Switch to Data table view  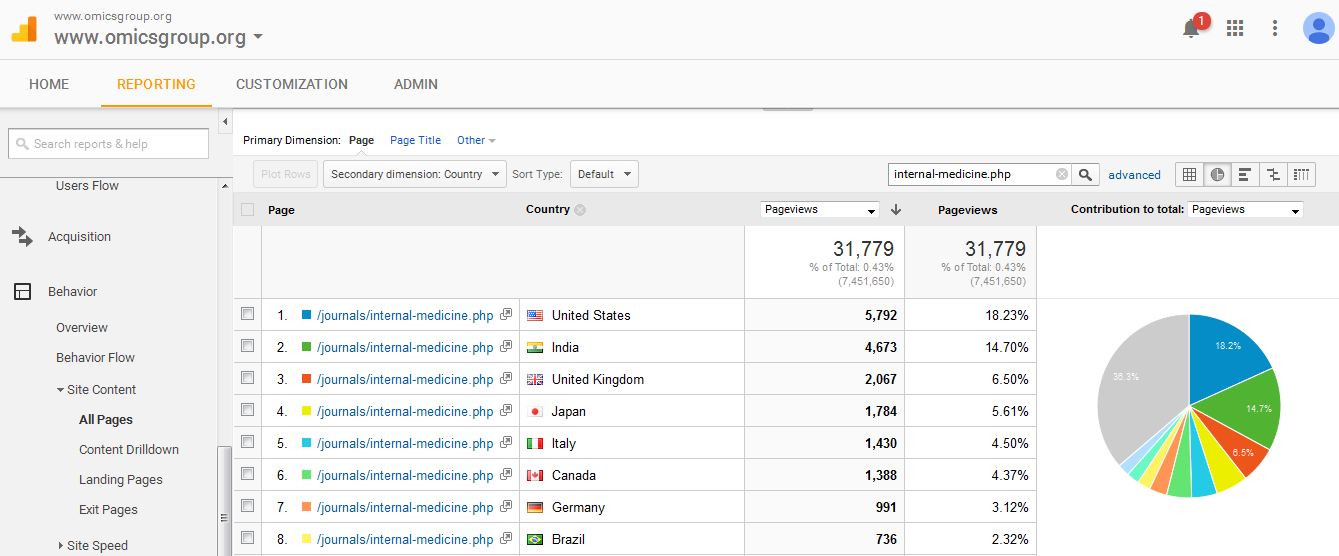pos(1189,174)
